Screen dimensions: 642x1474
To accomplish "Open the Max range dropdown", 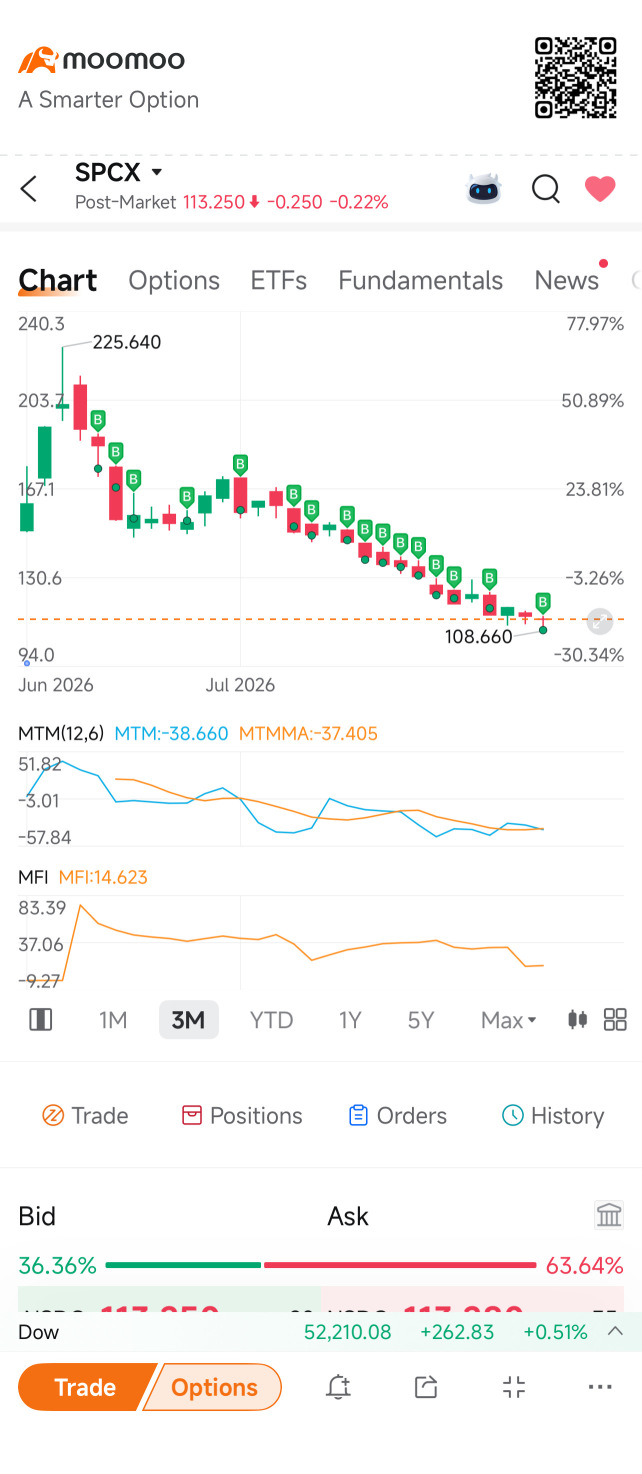I will point(509,1020).
